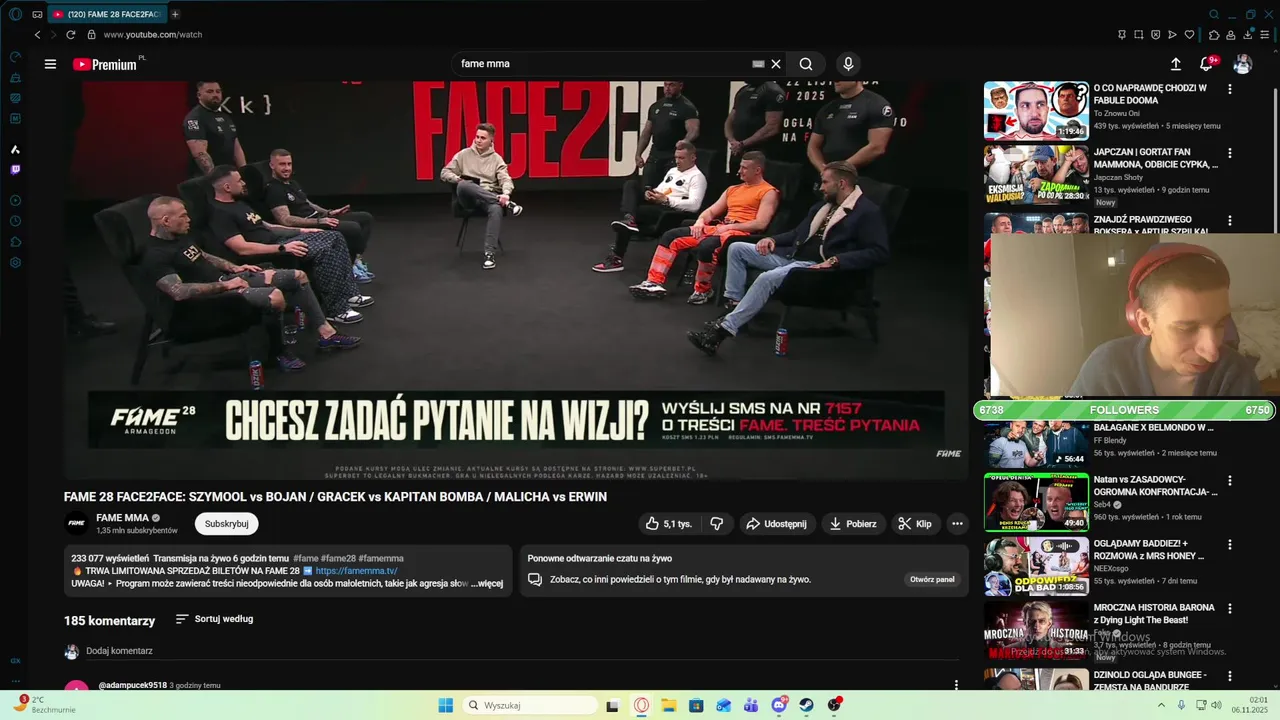Open chat replay with Otwórz panel

[932, 579]
